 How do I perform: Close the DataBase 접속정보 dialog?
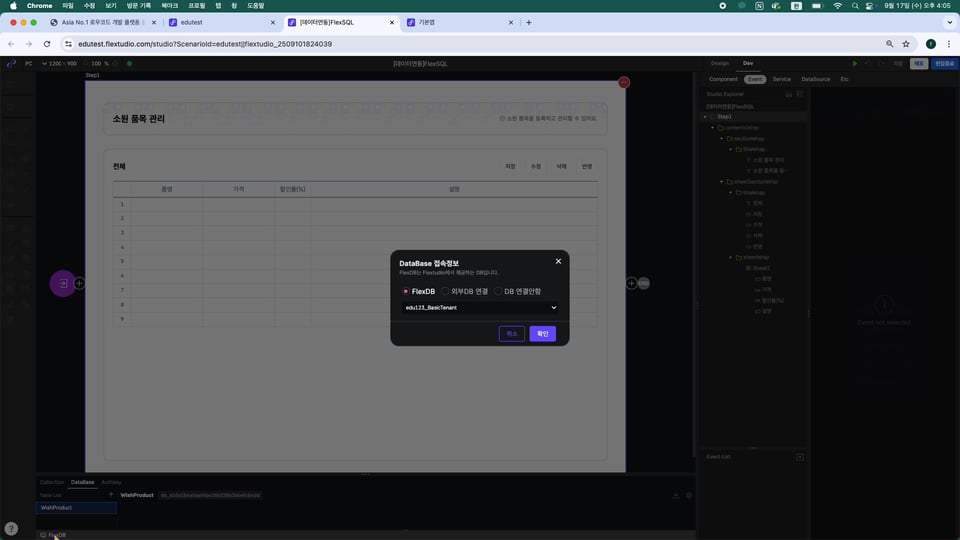pyautogui.click(x=558, y=261)
